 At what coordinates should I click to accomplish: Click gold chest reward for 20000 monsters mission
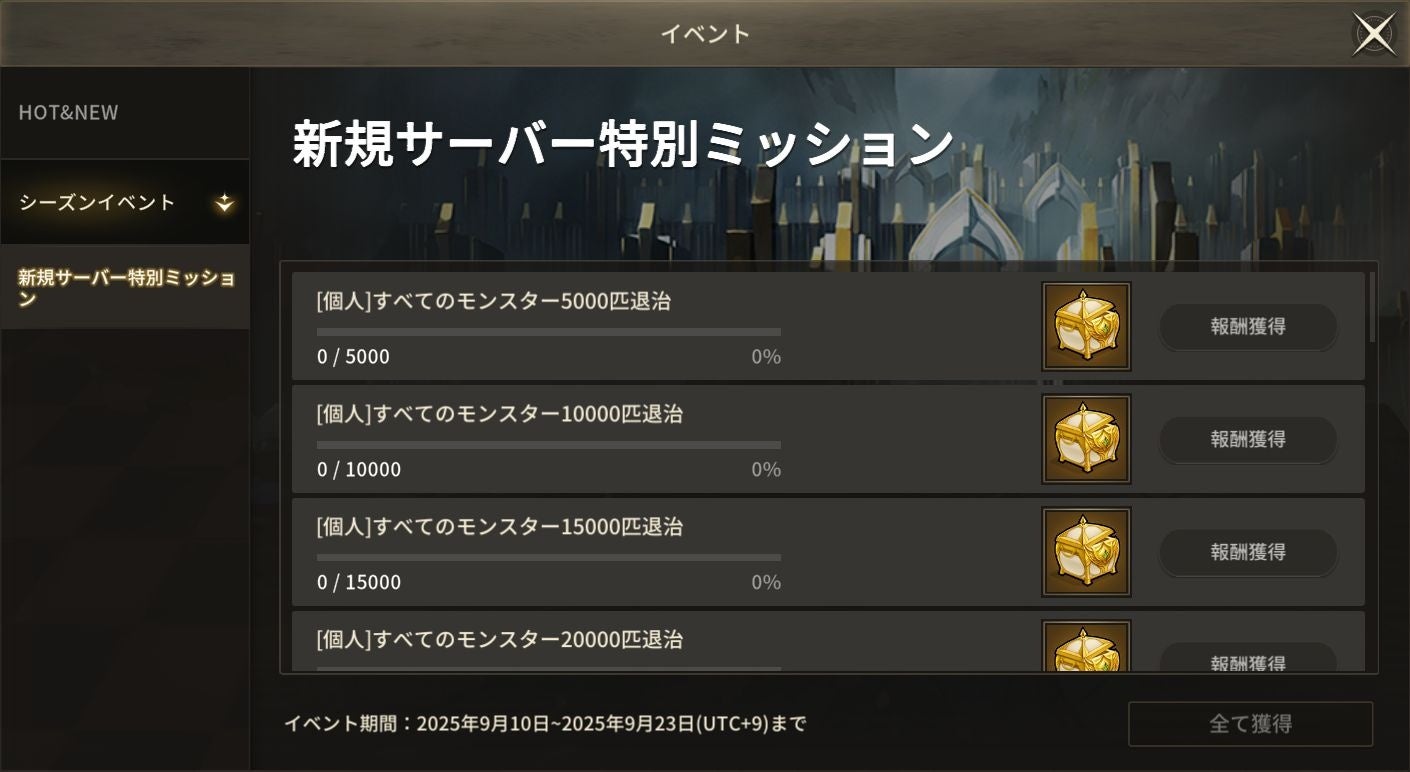1086,648
